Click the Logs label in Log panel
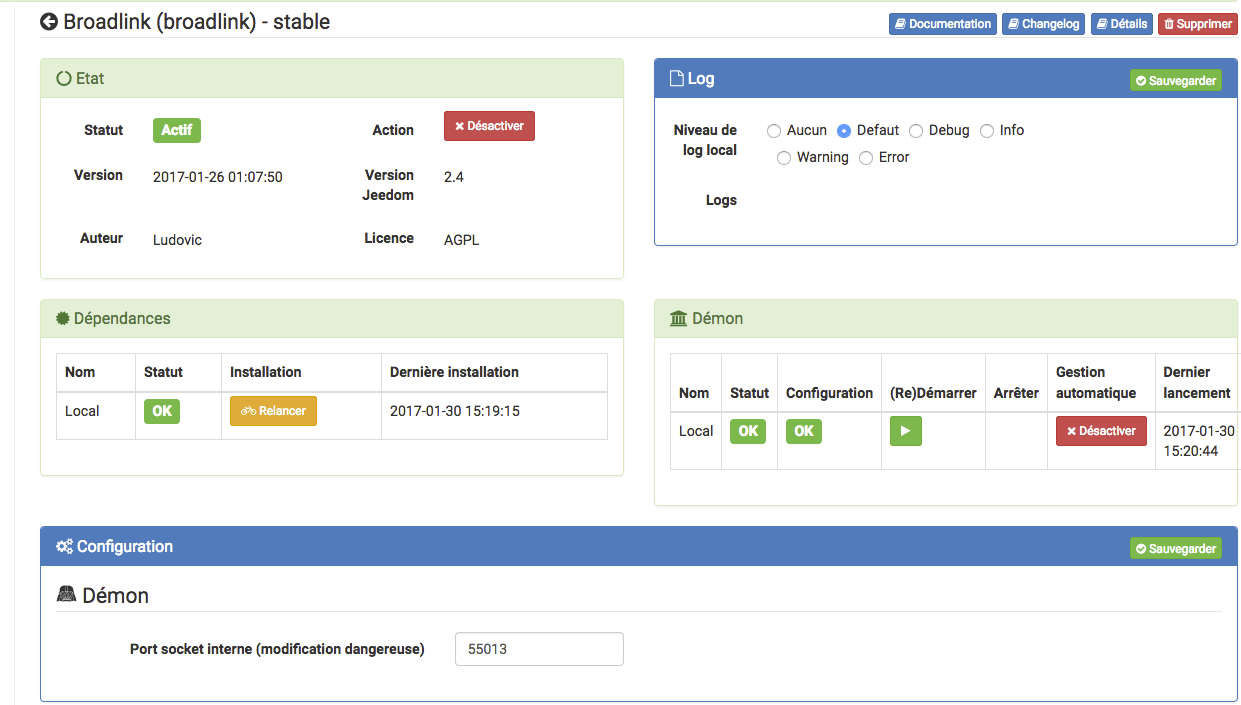 [721, 200]
